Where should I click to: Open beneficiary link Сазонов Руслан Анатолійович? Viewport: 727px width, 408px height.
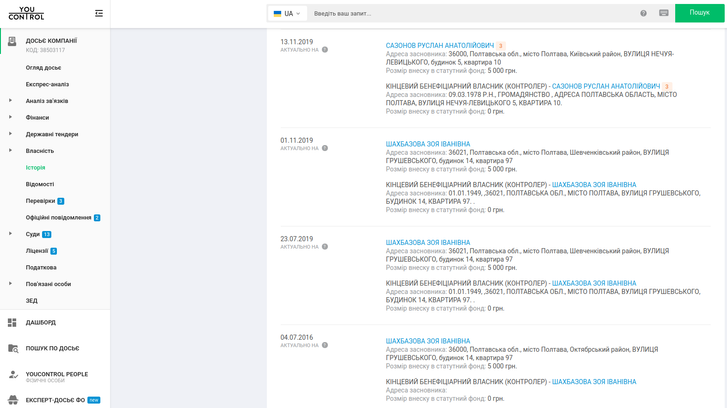point(606,86)
